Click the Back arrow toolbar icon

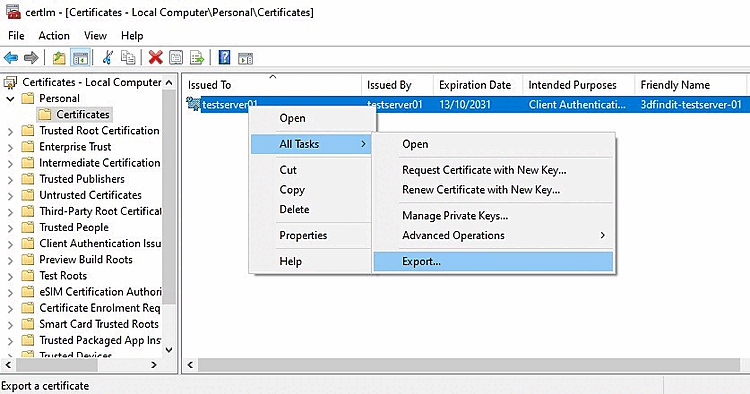pyautogui.click(x=11, y=58)
